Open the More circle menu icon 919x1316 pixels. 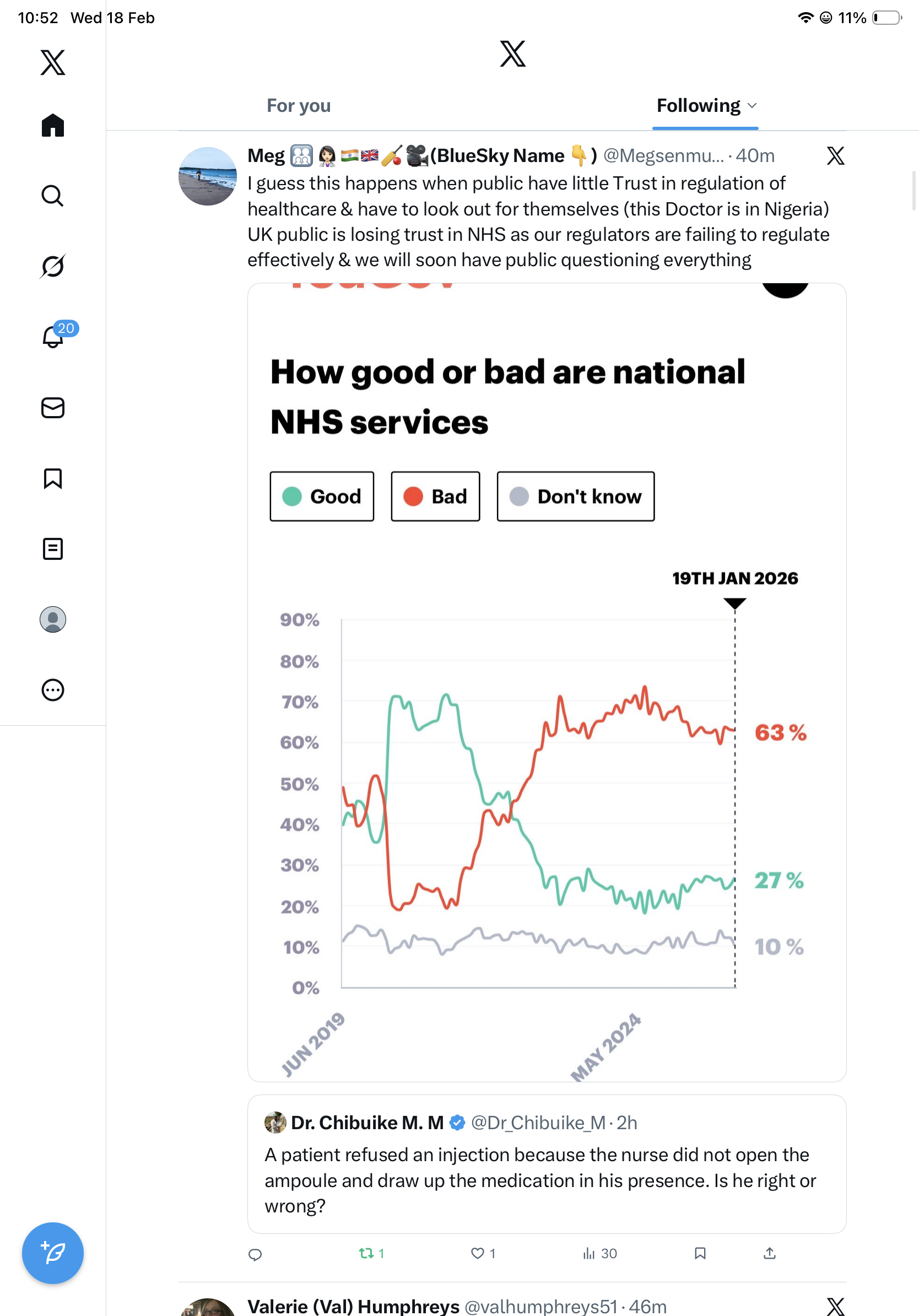point(53,689)
